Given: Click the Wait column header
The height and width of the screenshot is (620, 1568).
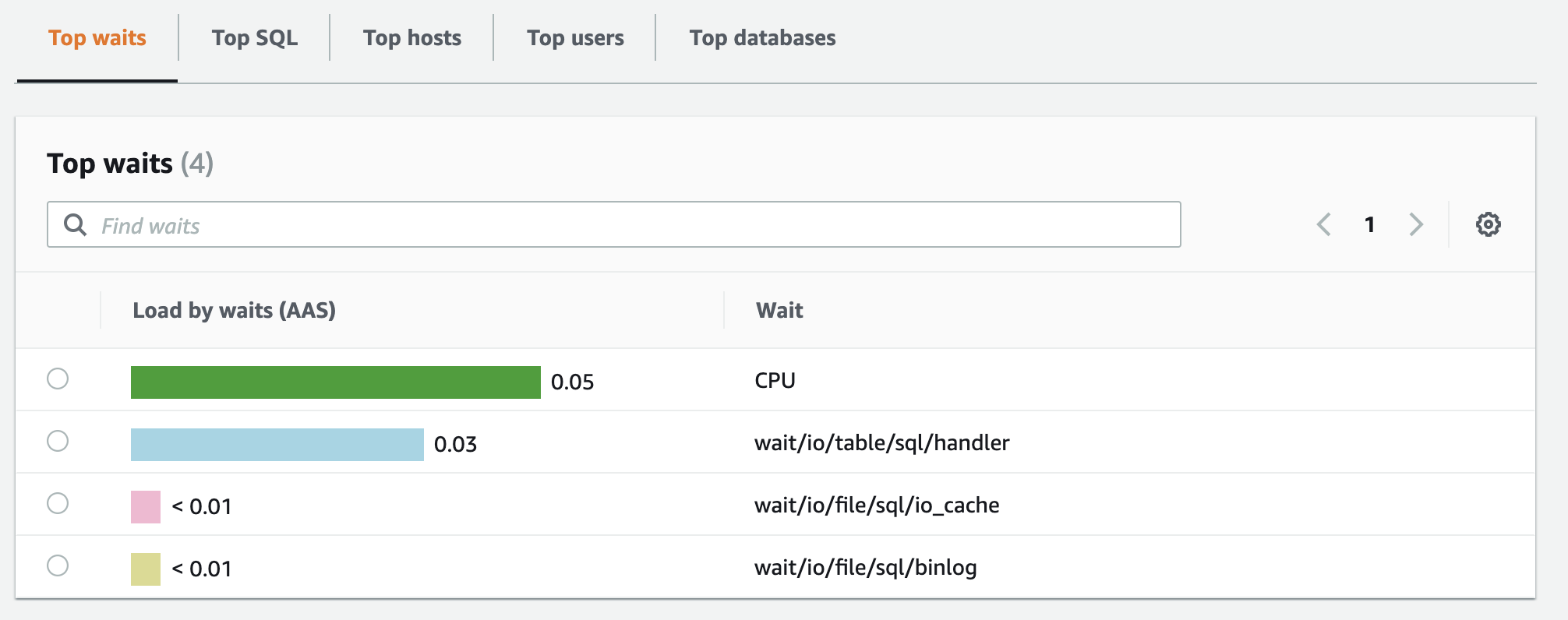Looking at the screenshot, I should coord(779,311).
